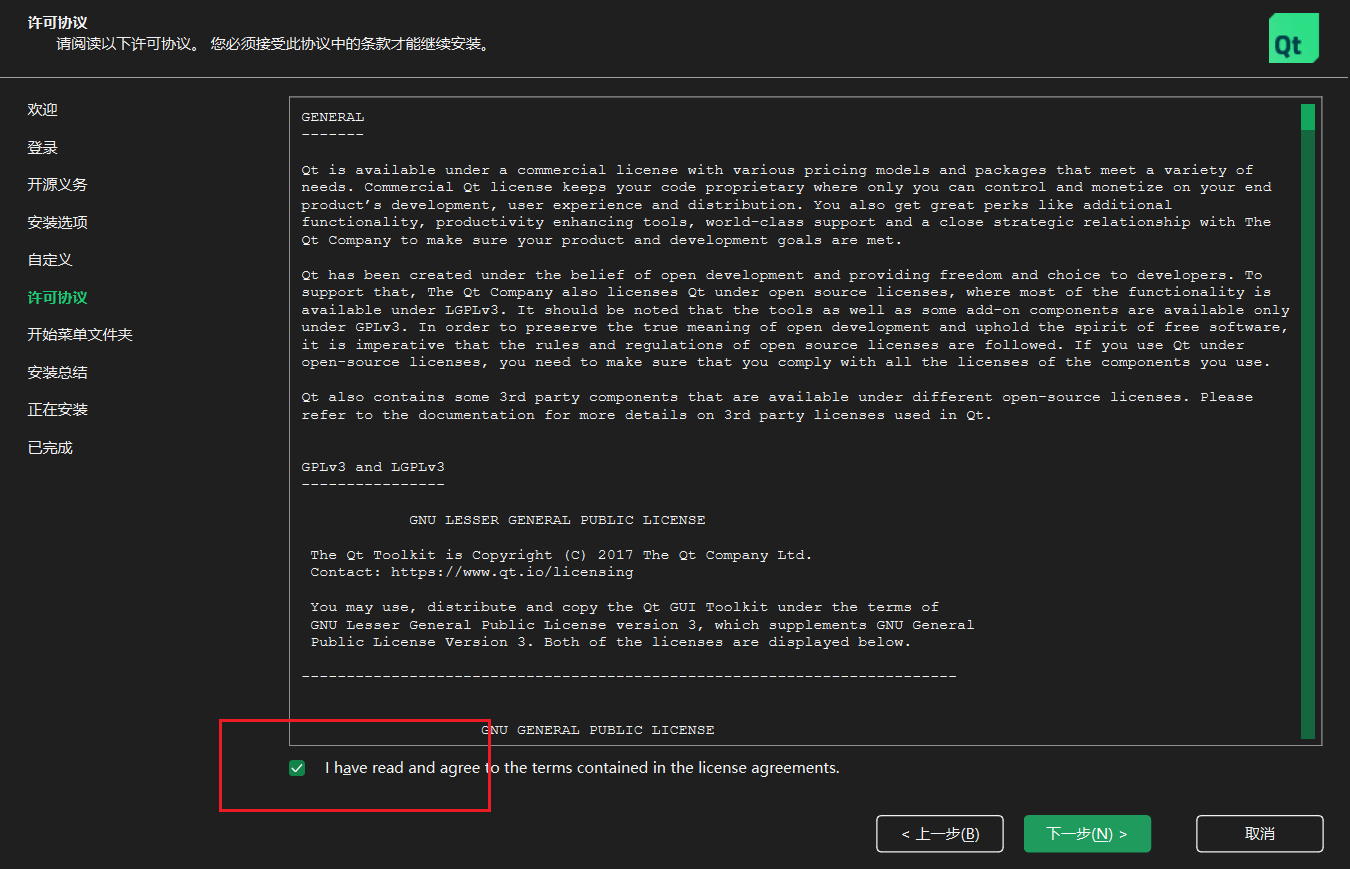The width and height of the screenshot is (1350, 869).
Task: Select 开源义务 step in sidebar
Action: 58,185
